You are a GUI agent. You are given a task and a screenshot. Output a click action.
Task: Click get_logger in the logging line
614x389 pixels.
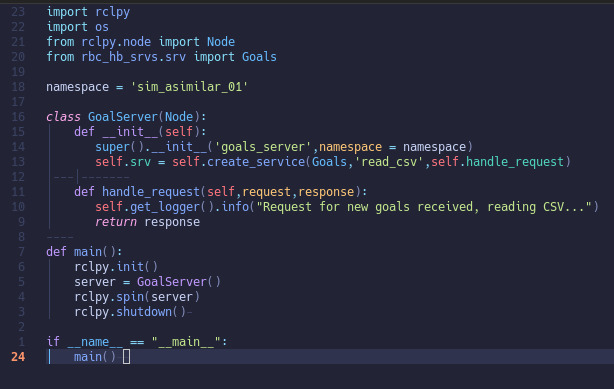(x=165, y=207)
